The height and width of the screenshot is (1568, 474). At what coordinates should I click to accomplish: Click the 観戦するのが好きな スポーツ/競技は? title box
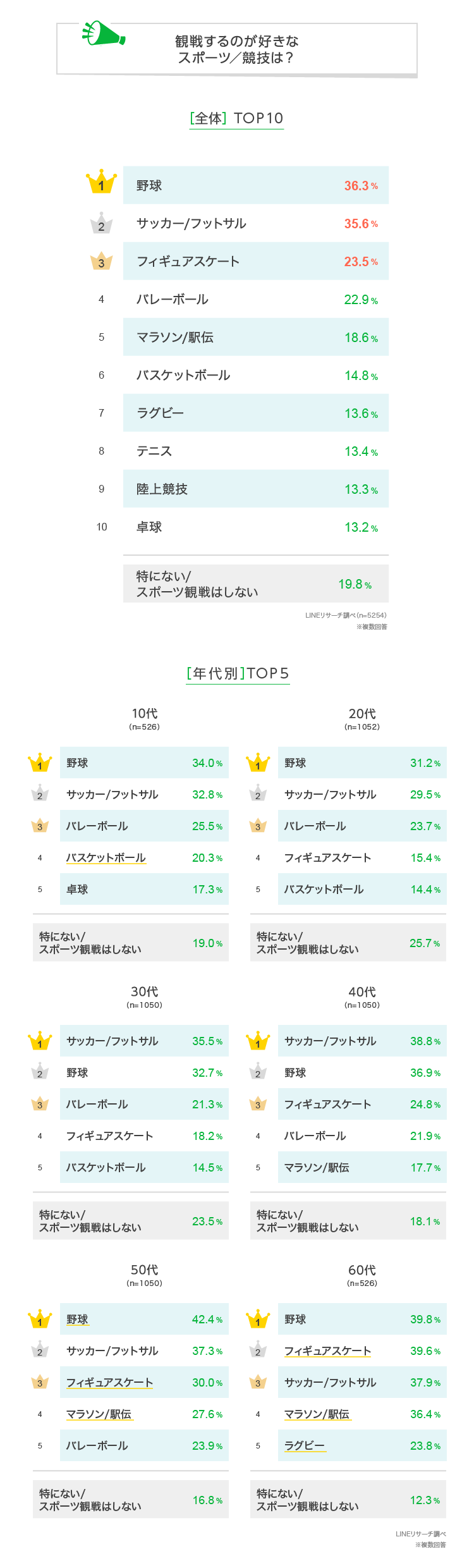(237, 49)
